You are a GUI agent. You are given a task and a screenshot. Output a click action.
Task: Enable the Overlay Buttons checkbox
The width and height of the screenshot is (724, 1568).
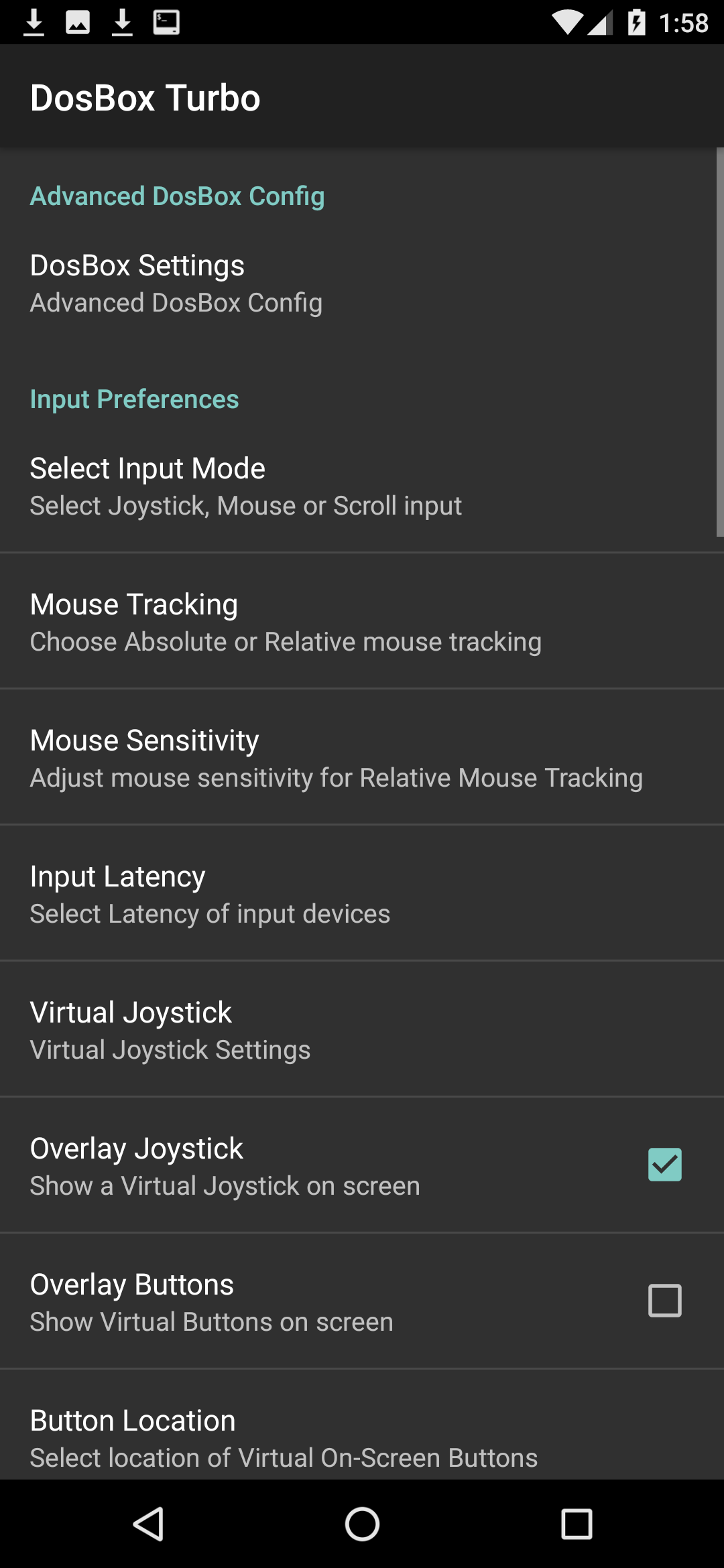(664, 1301)
